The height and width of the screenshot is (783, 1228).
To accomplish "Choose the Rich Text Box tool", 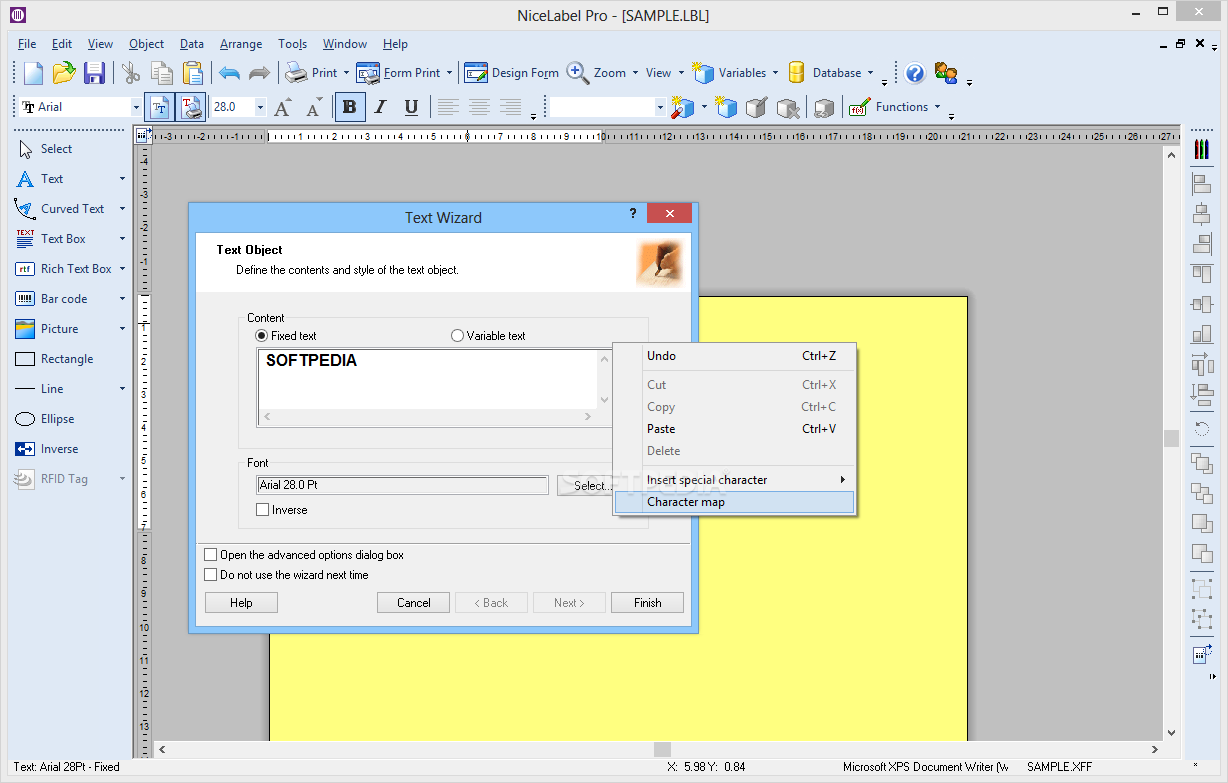I will pyautogui.click(x=75, y=269).
